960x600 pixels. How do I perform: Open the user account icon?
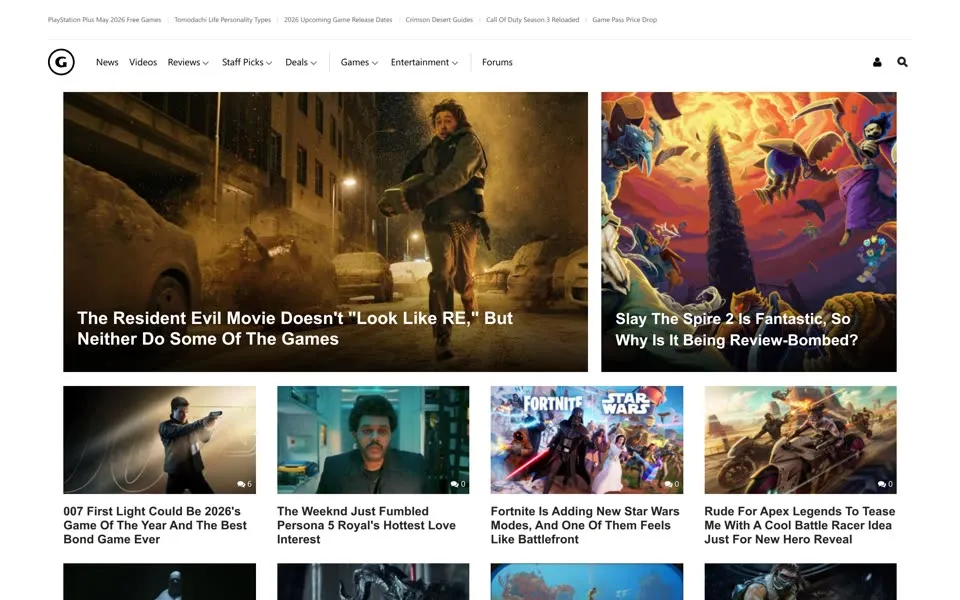877,62
